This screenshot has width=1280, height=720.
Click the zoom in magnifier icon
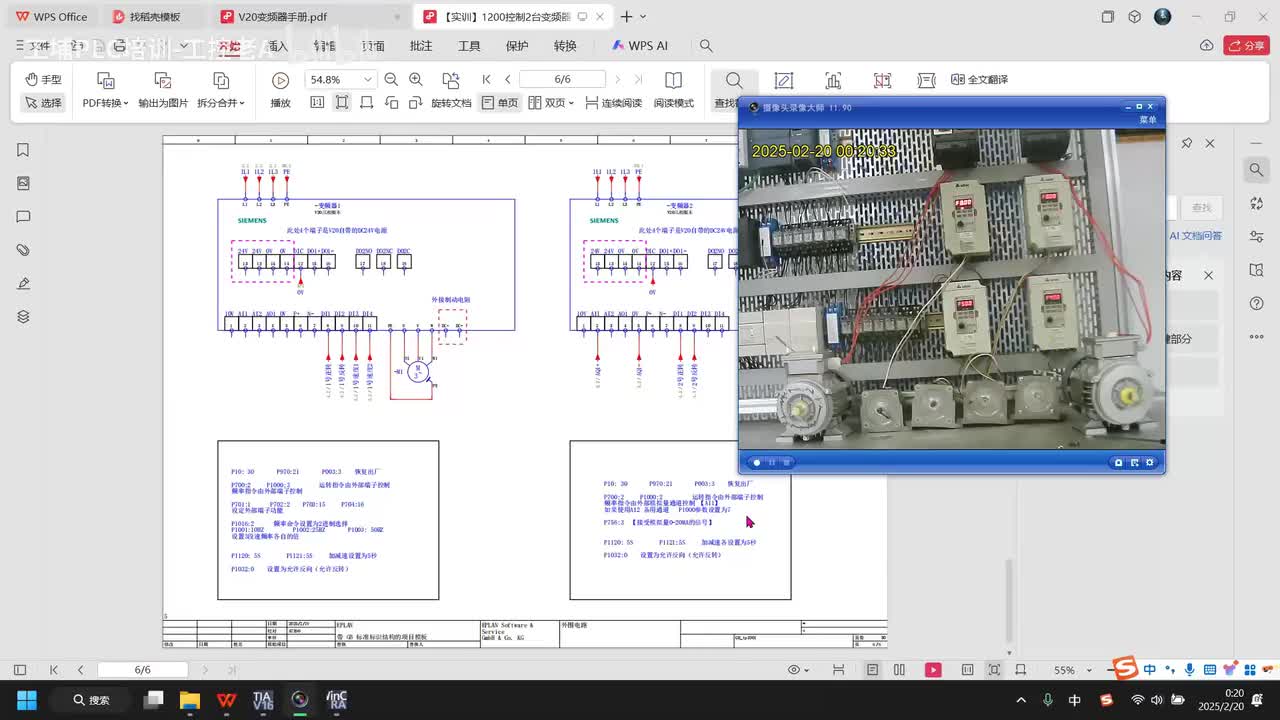(416, 79)
